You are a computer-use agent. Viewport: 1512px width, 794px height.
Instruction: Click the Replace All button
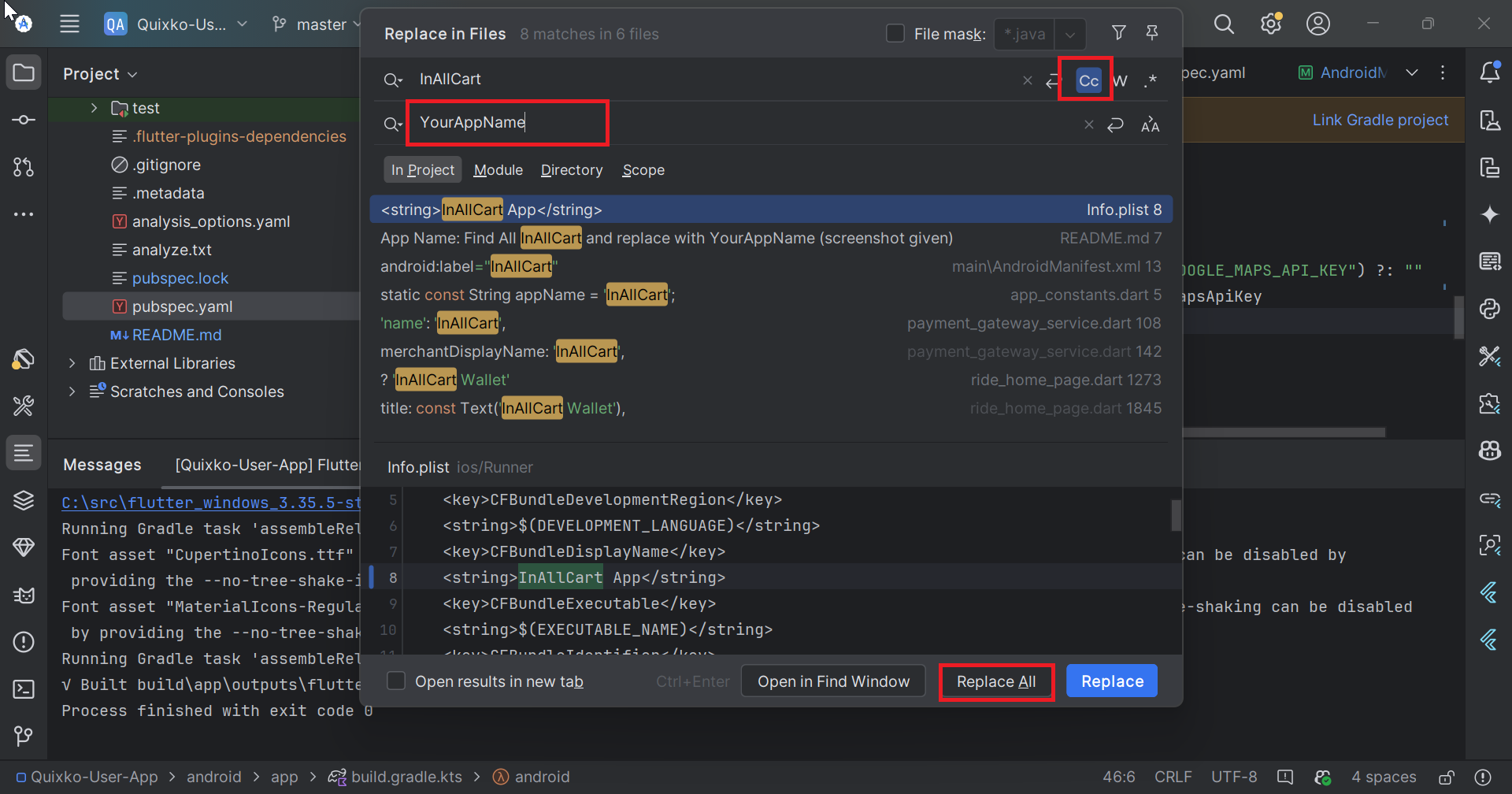pos(996,681)
